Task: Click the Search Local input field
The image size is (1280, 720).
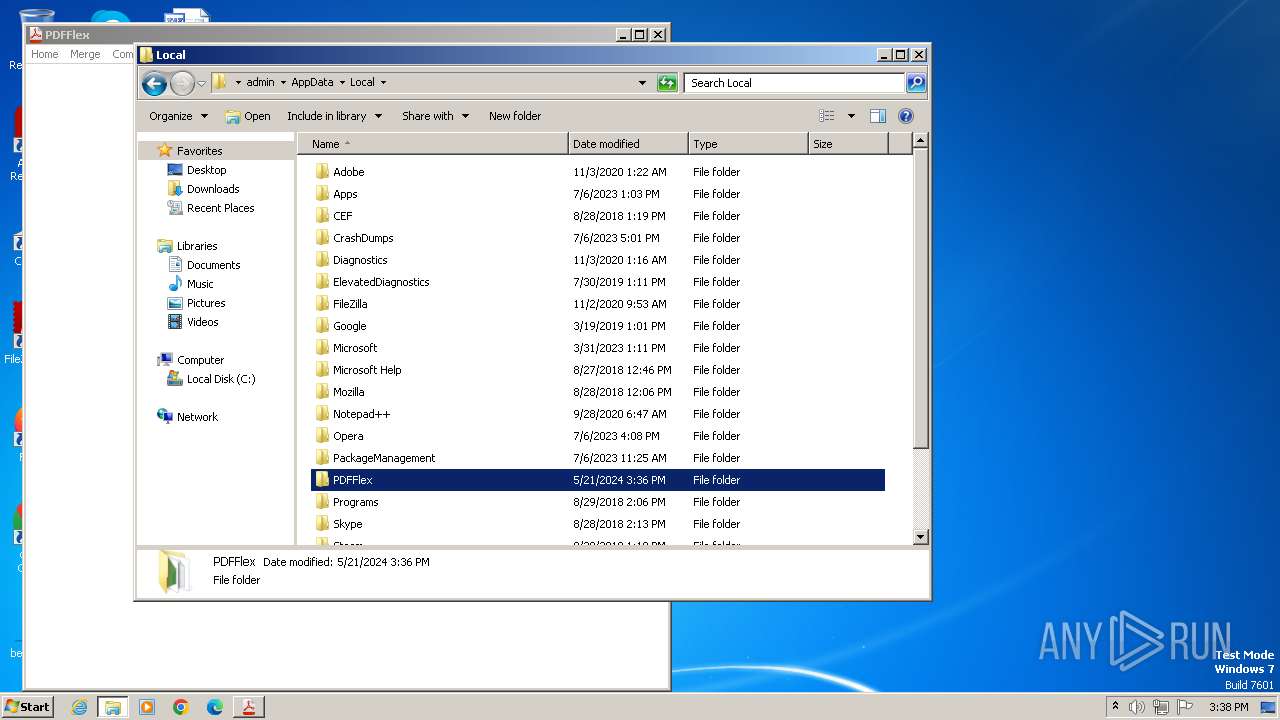Action: (794, 83)
